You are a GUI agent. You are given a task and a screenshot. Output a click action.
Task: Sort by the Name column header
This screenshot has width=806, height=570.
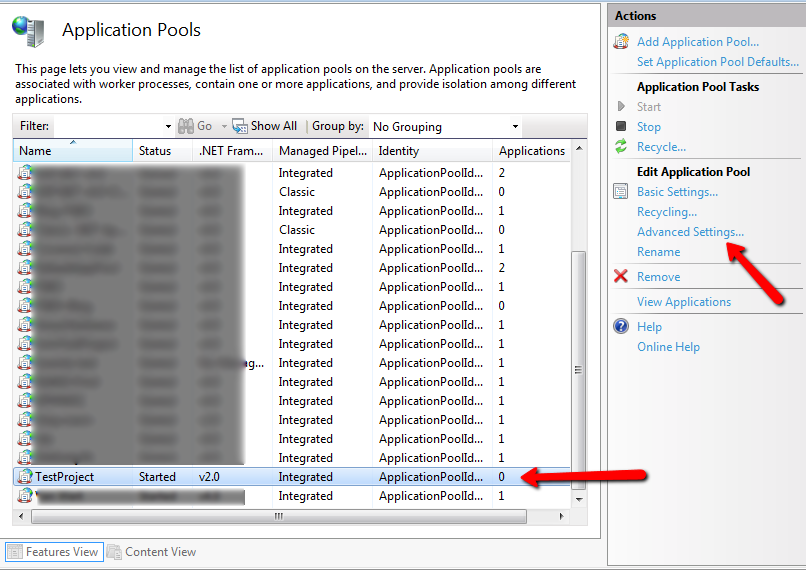click(72, 151)
